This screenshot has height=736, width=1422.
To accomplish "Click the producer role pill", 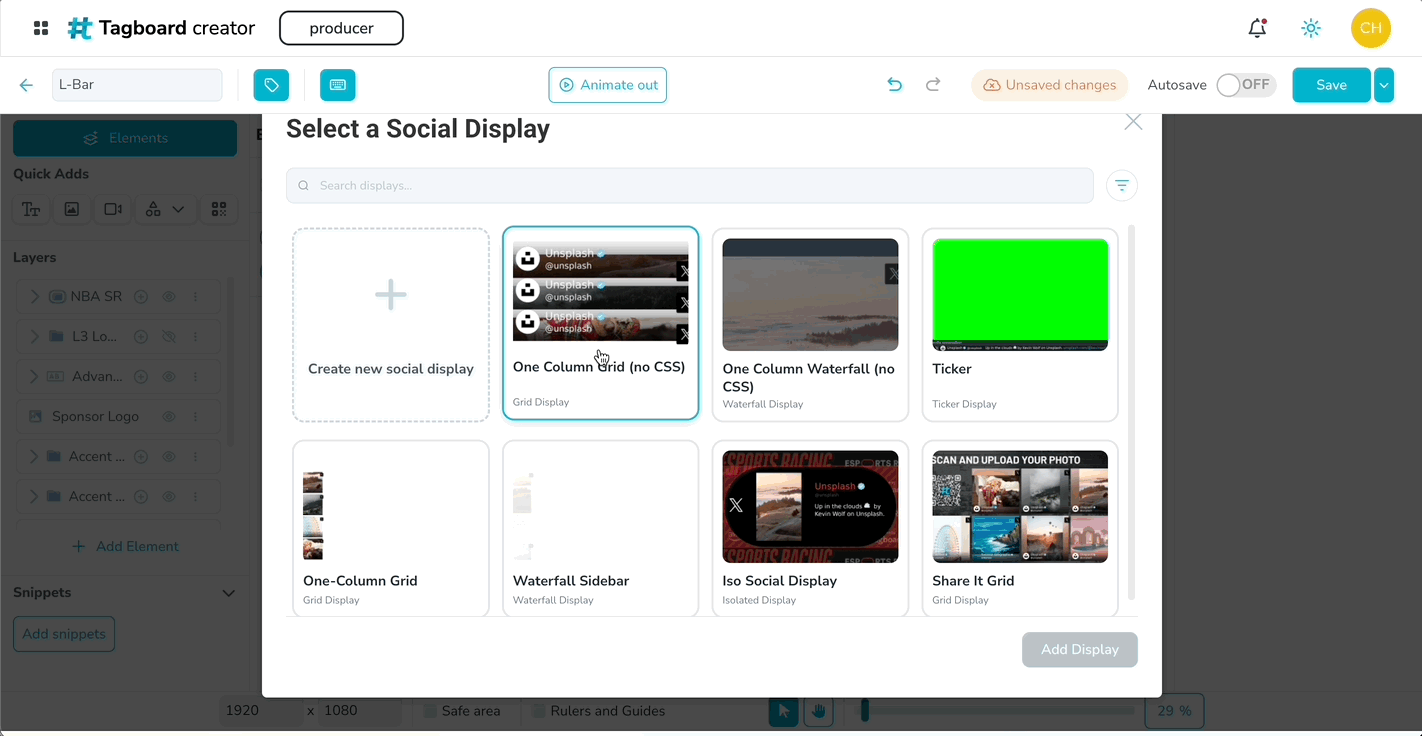I will pos(341,28).
